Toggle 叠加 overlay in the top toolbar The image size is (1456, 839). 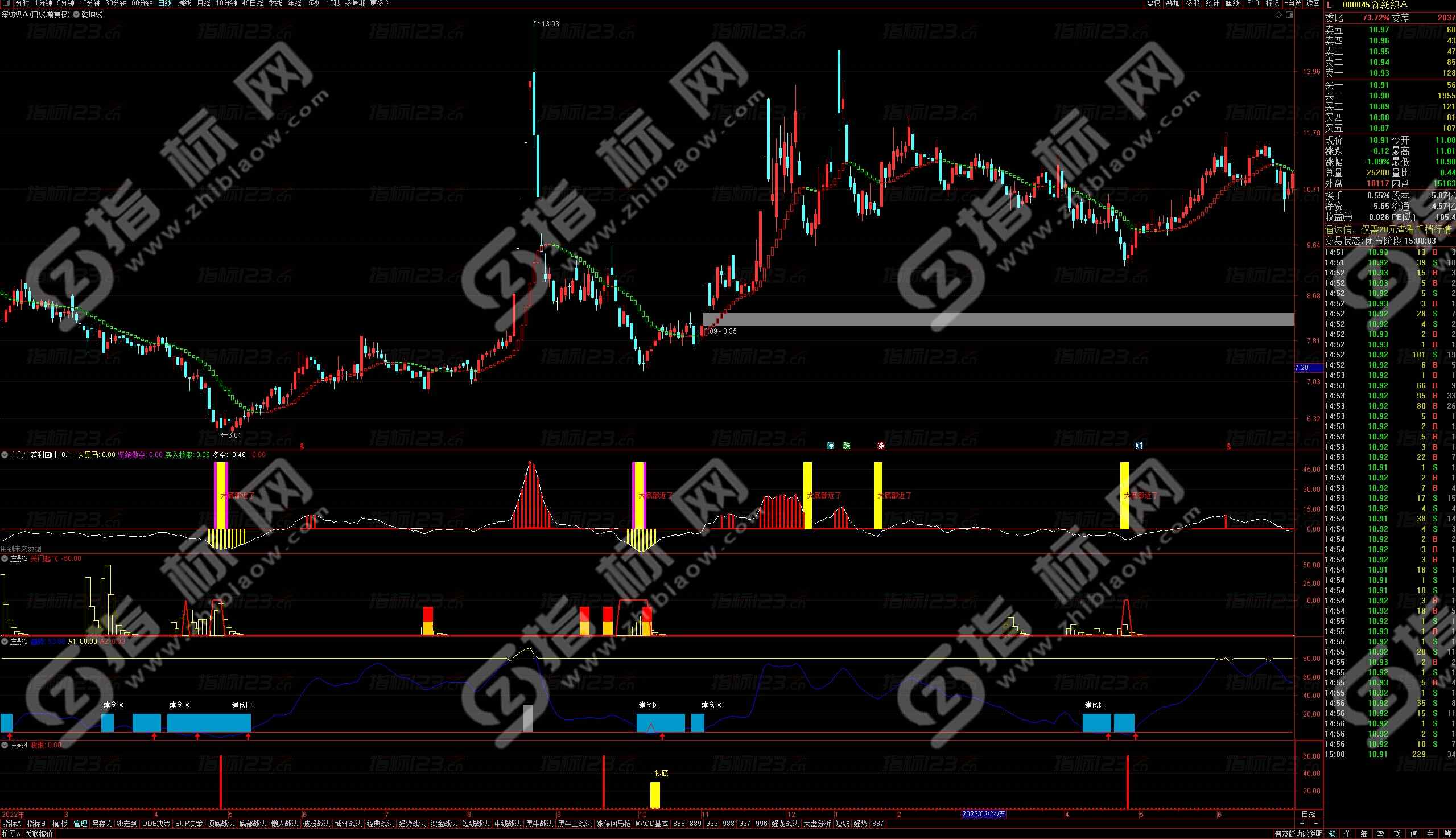click(x=1173, y=3)
